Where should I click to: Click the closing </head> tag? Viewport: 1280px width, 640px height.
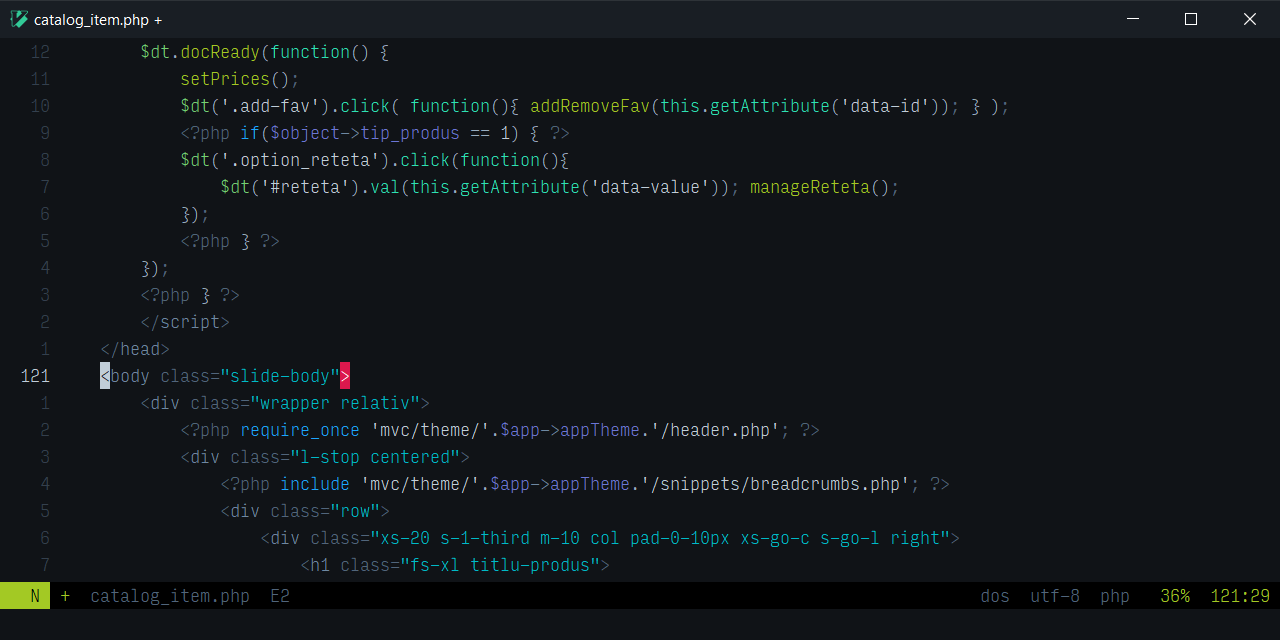coord(135,349)
